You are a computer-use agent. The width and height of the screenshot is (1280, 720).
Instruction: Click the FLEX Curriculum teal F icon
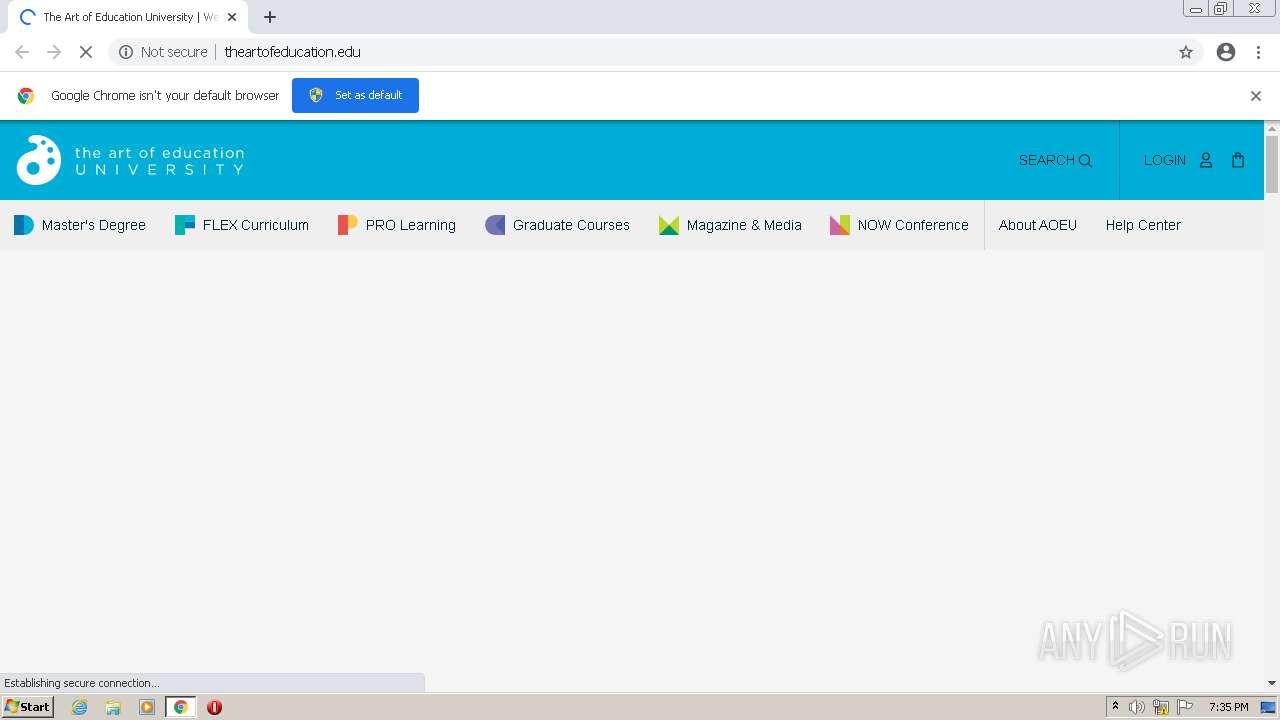(185, 225)
